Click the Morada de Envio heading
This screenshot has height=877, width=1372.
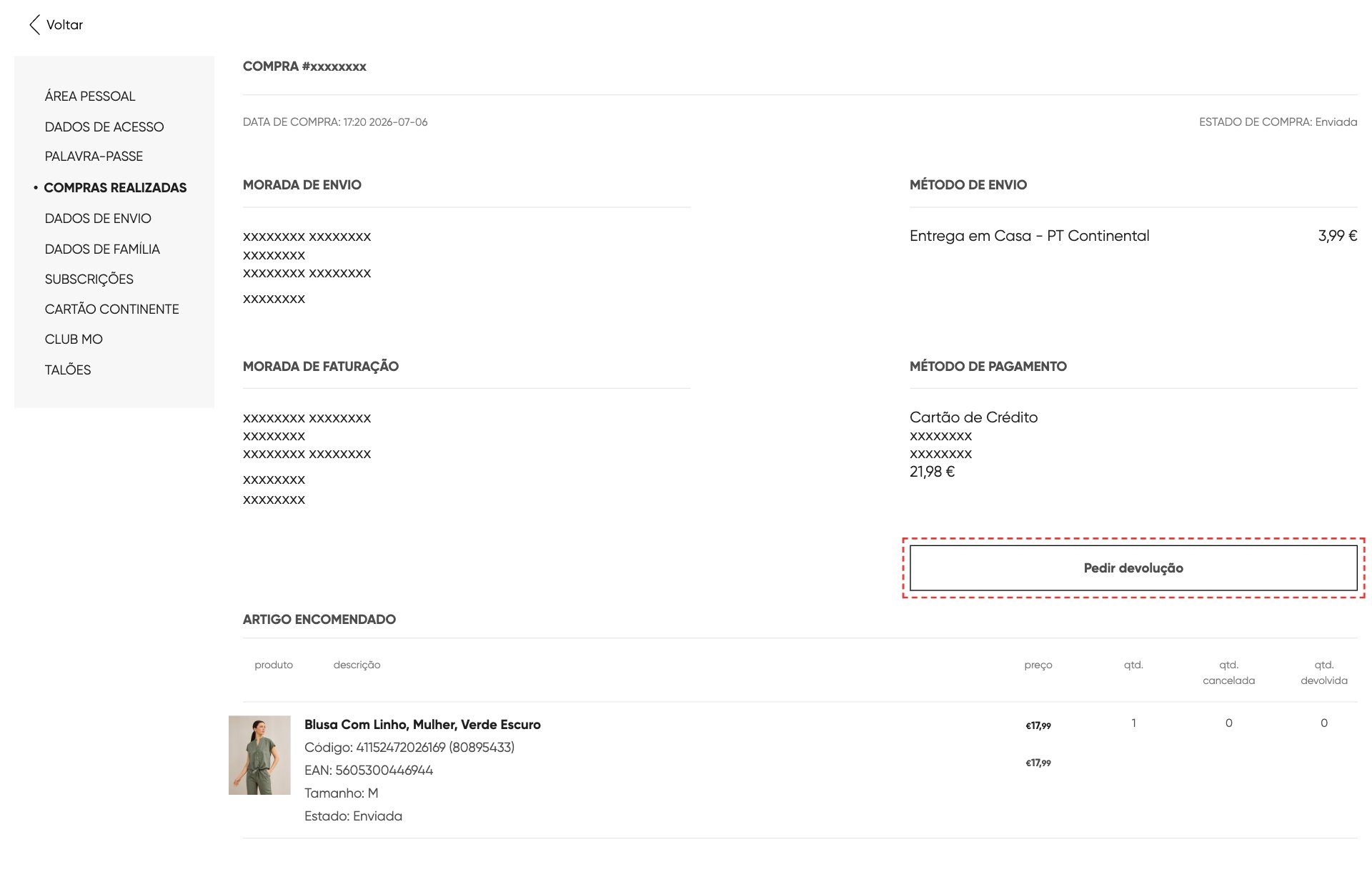coord(302,185)
